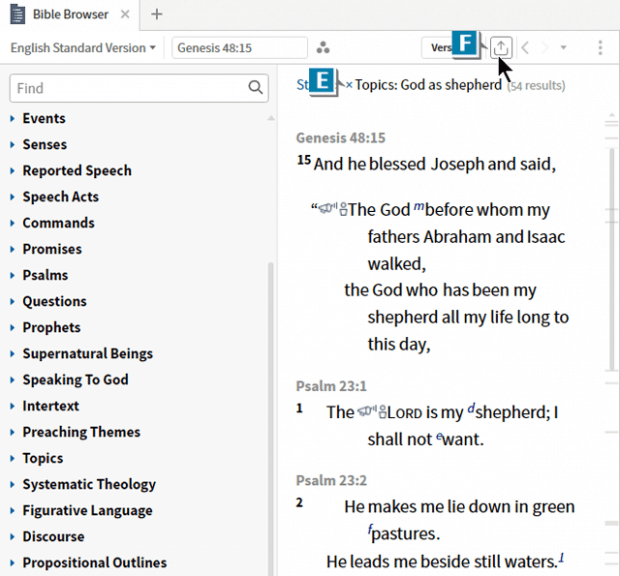The height and width of the screenshot is (576, 620).
Task: Click the Find magnifier search icon
Action: 256,89
